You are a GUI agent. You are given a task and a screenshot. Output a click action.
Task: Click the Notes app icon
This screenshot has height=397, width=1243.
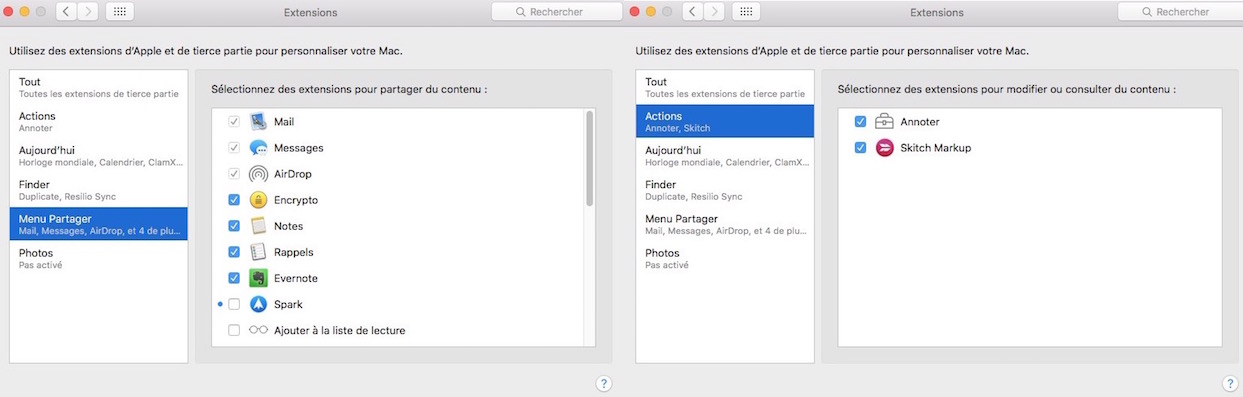tap(258, 226)
